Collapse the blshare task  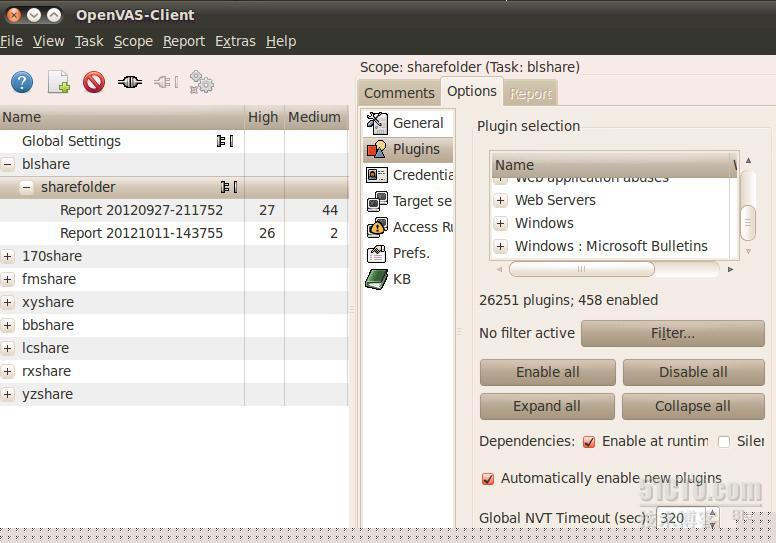coord(7,164)
